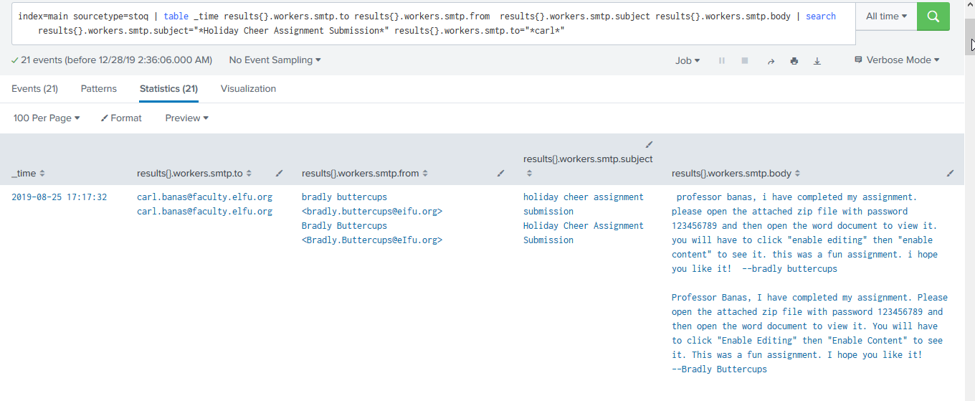Expand the Job dropdown menu
975x401 pixels.
[687, 61]
